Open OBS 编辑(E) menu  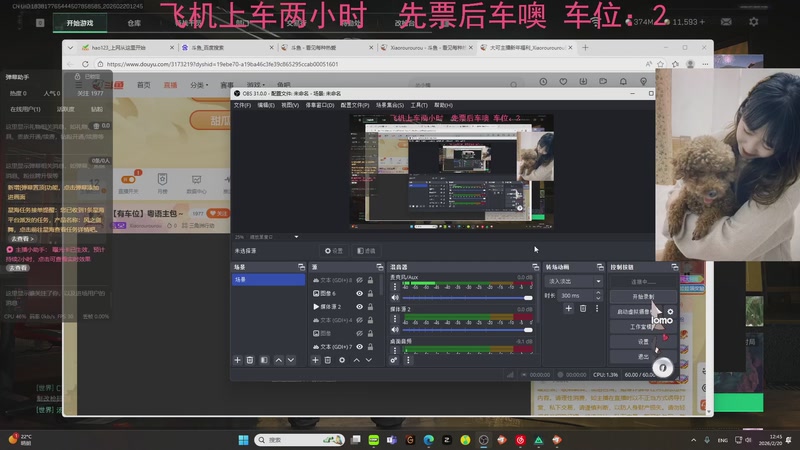[x=266, y=105]
